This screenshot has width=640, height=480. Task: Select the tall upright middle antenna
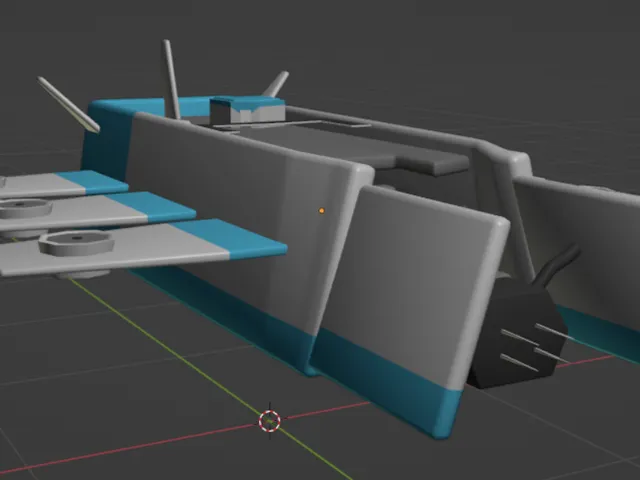pyautogui.click(x=172, y=79)
